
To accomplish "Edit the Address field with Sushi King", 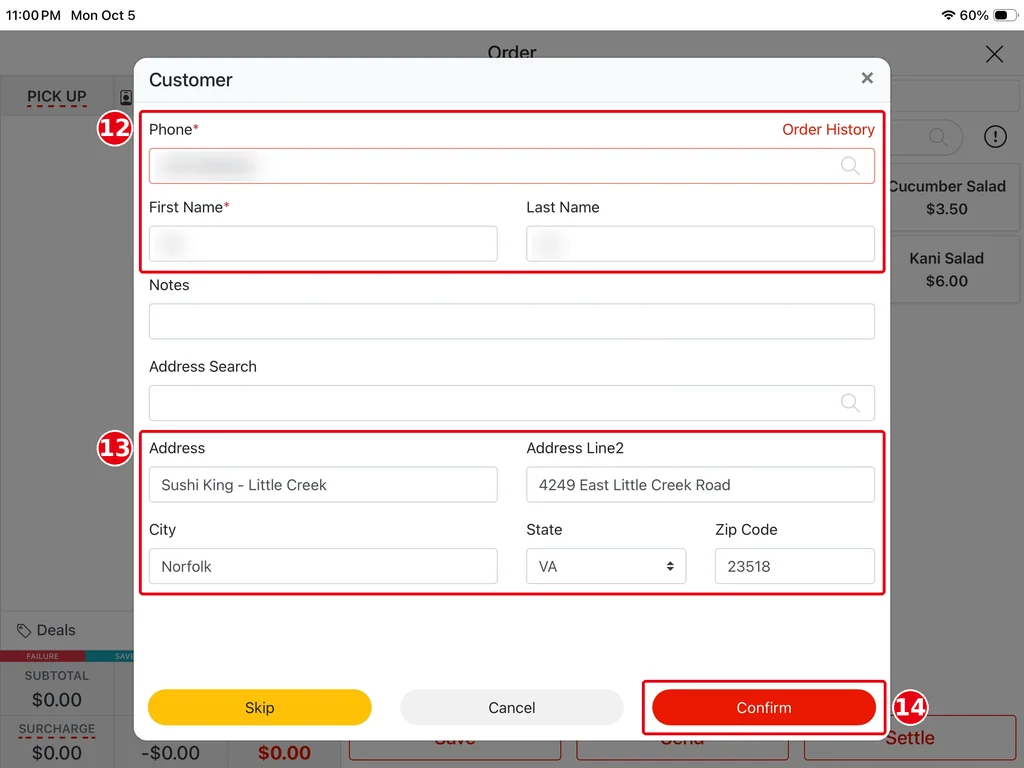I will click(x=323, y=485).
